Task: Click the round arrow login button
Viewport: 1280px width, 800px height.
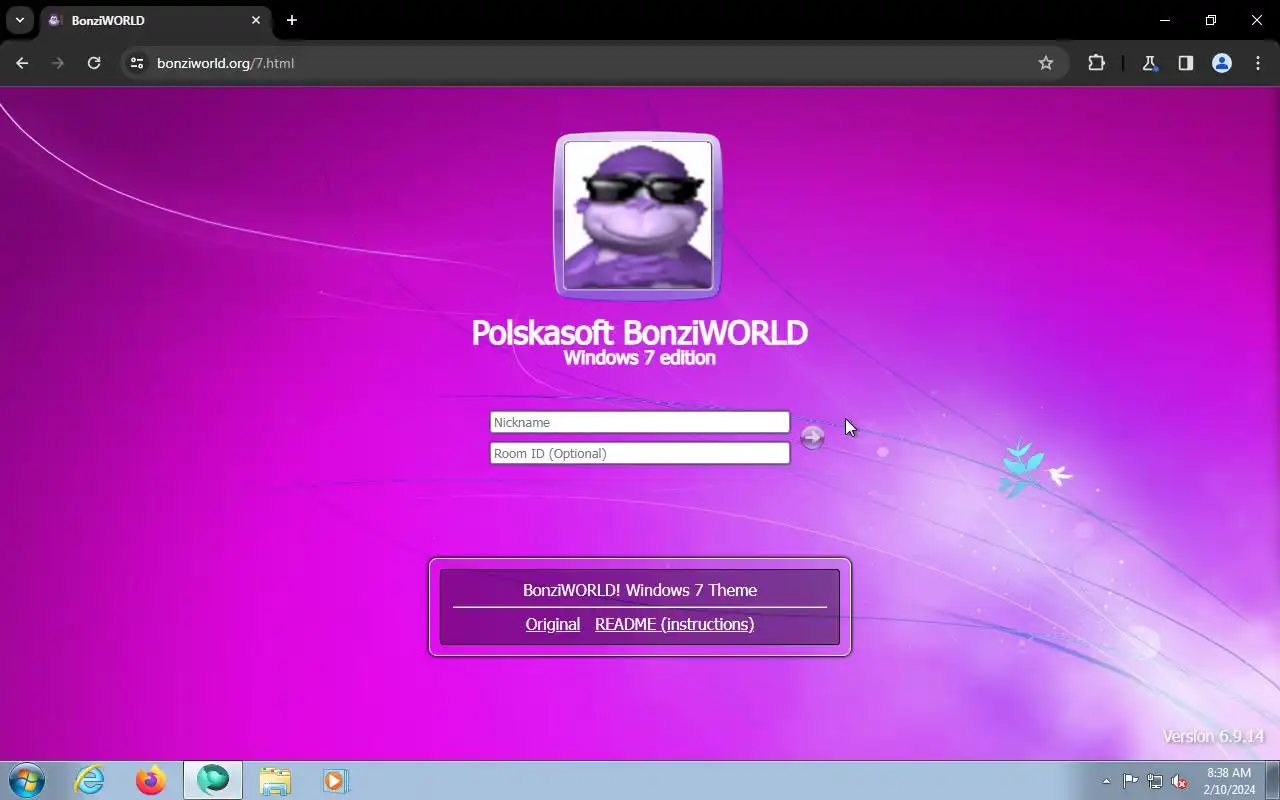Action: click(812, 437)
